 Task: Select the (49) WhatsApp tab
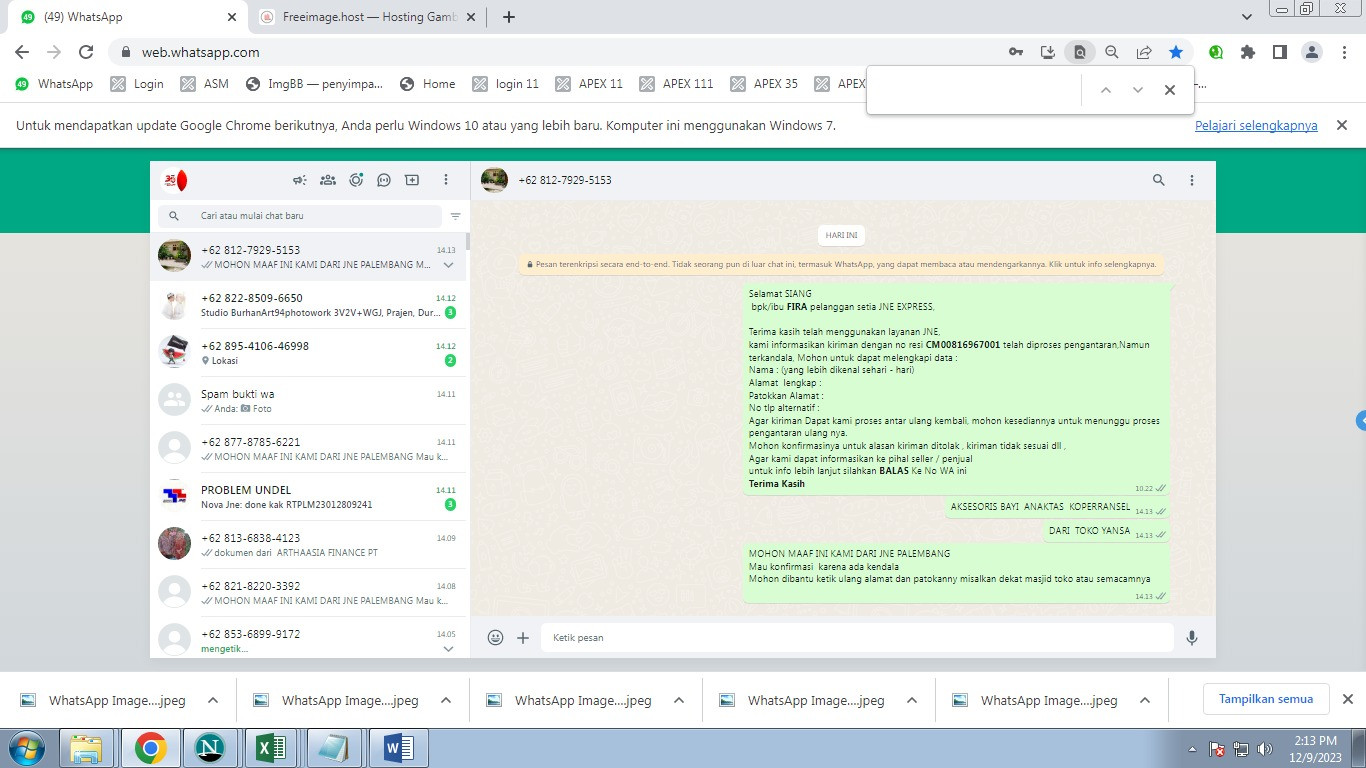tap(130, 17)
